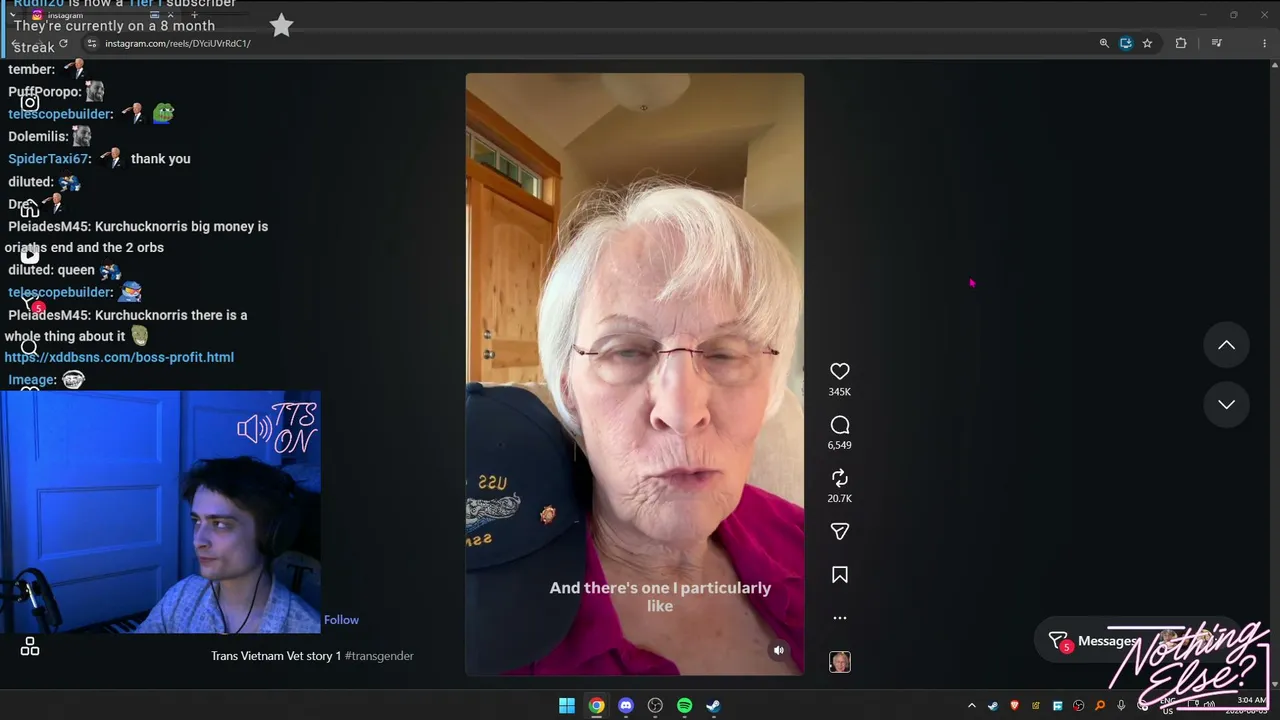The width and height of the screenshot is (1280, 720).
Task: Click the SpiderTaxi67 username in chat
Action: (49, 159)
